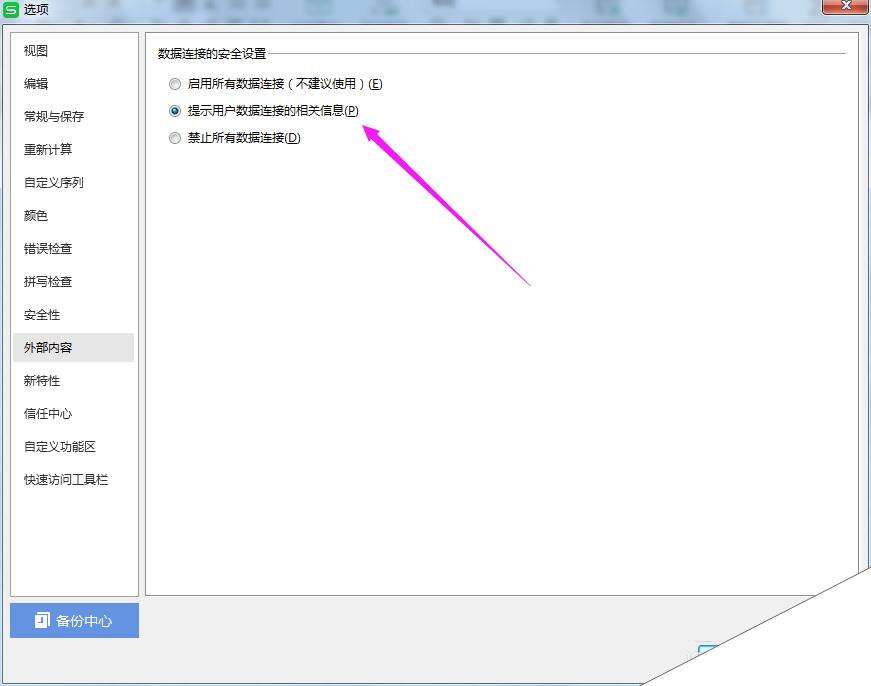
Task: Close the 选项 dialog window
Action: pos(845,6)
